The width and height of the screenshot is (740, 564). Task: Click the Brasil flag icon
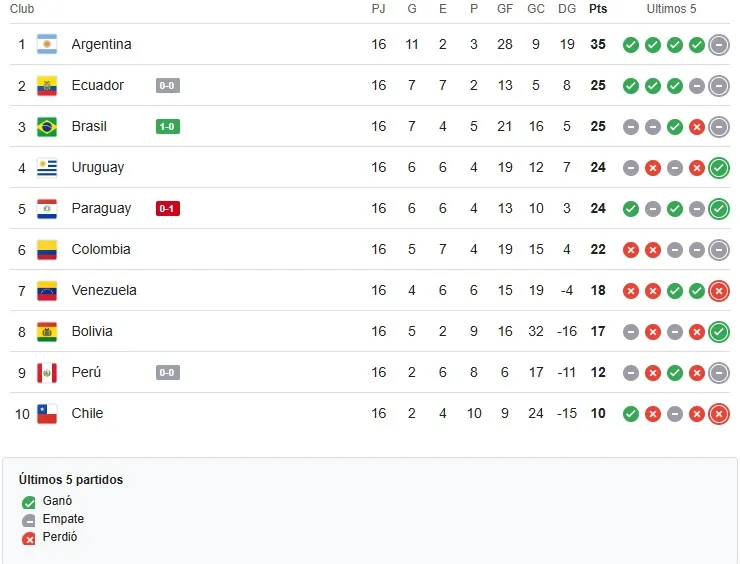[47, 126]
